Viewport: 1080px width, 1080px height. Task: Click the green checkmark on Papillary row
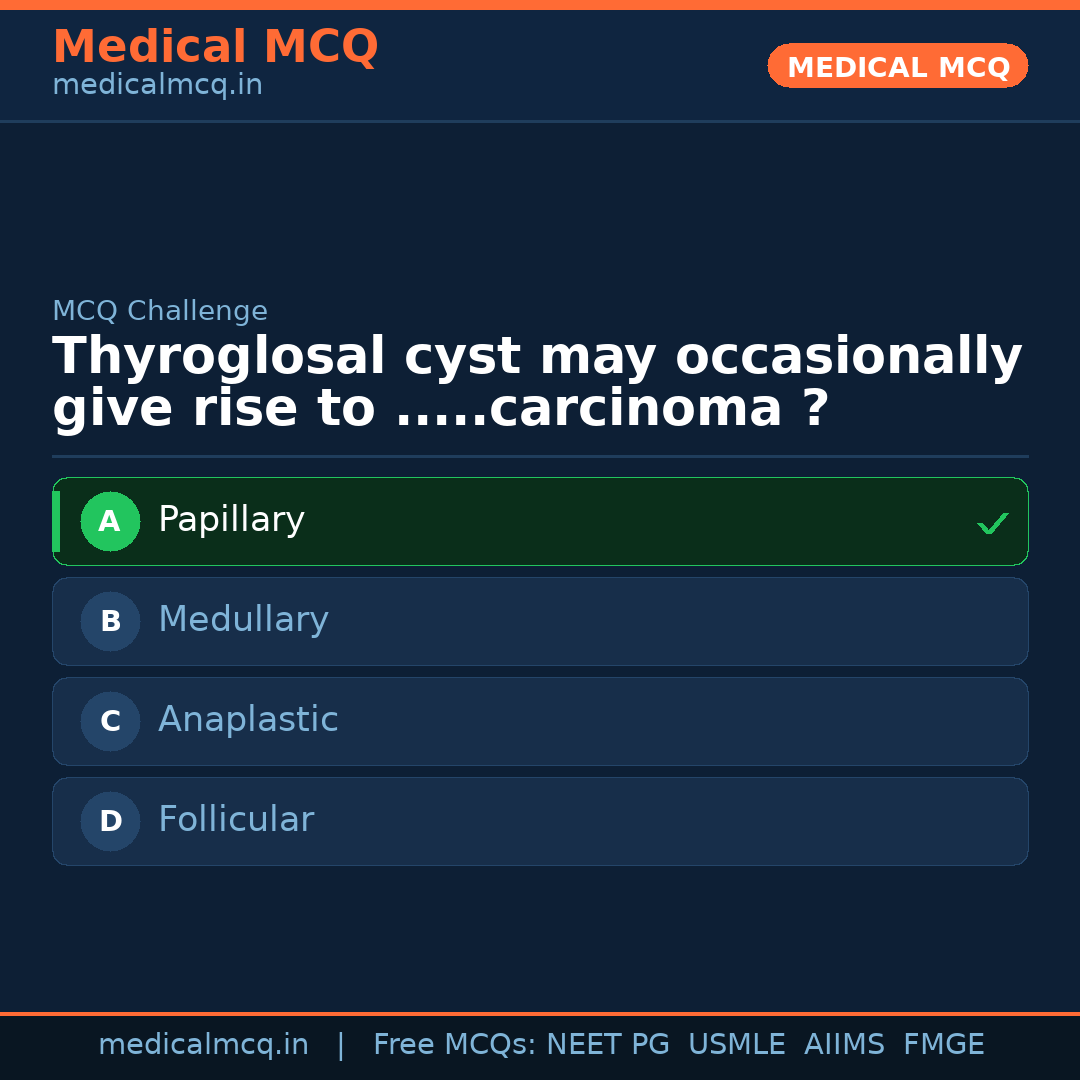tap(992, 523)
